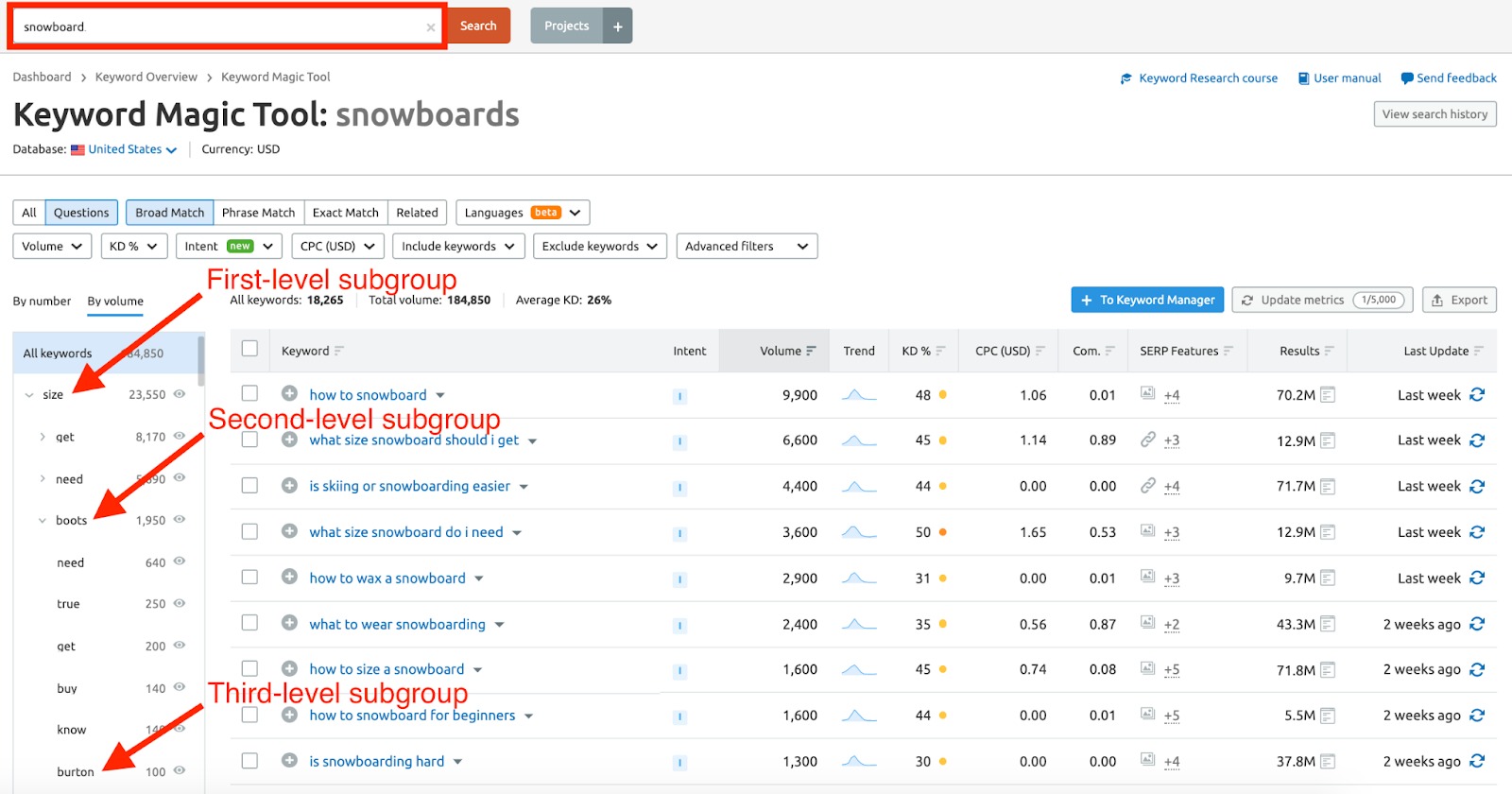This screenshot has height=794, width=1512.
Task: View SERP snapshot for 'how to snowboard' results
Action: 1328,395
